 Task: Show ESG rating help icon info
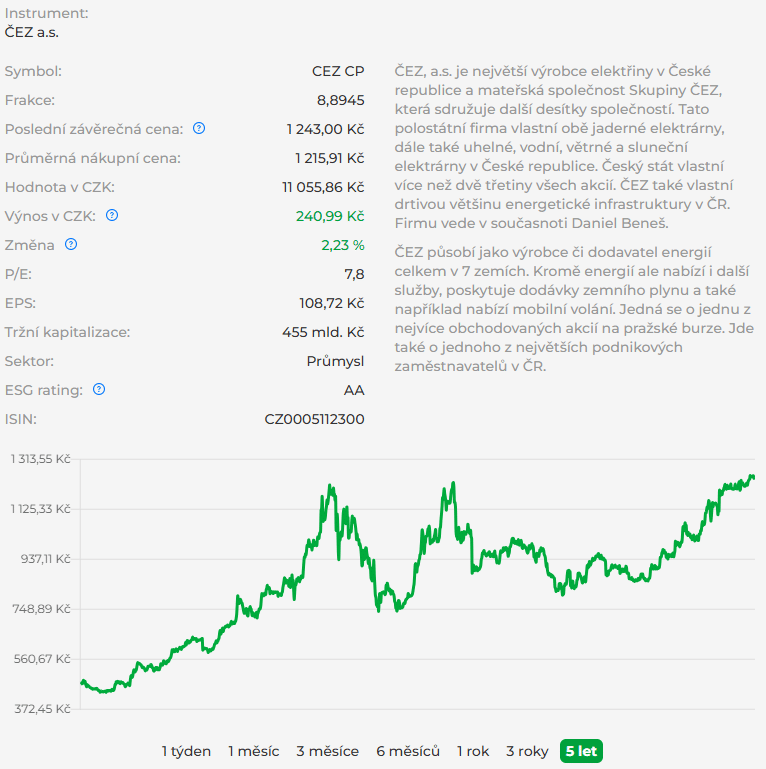click(x=99, y=390)
